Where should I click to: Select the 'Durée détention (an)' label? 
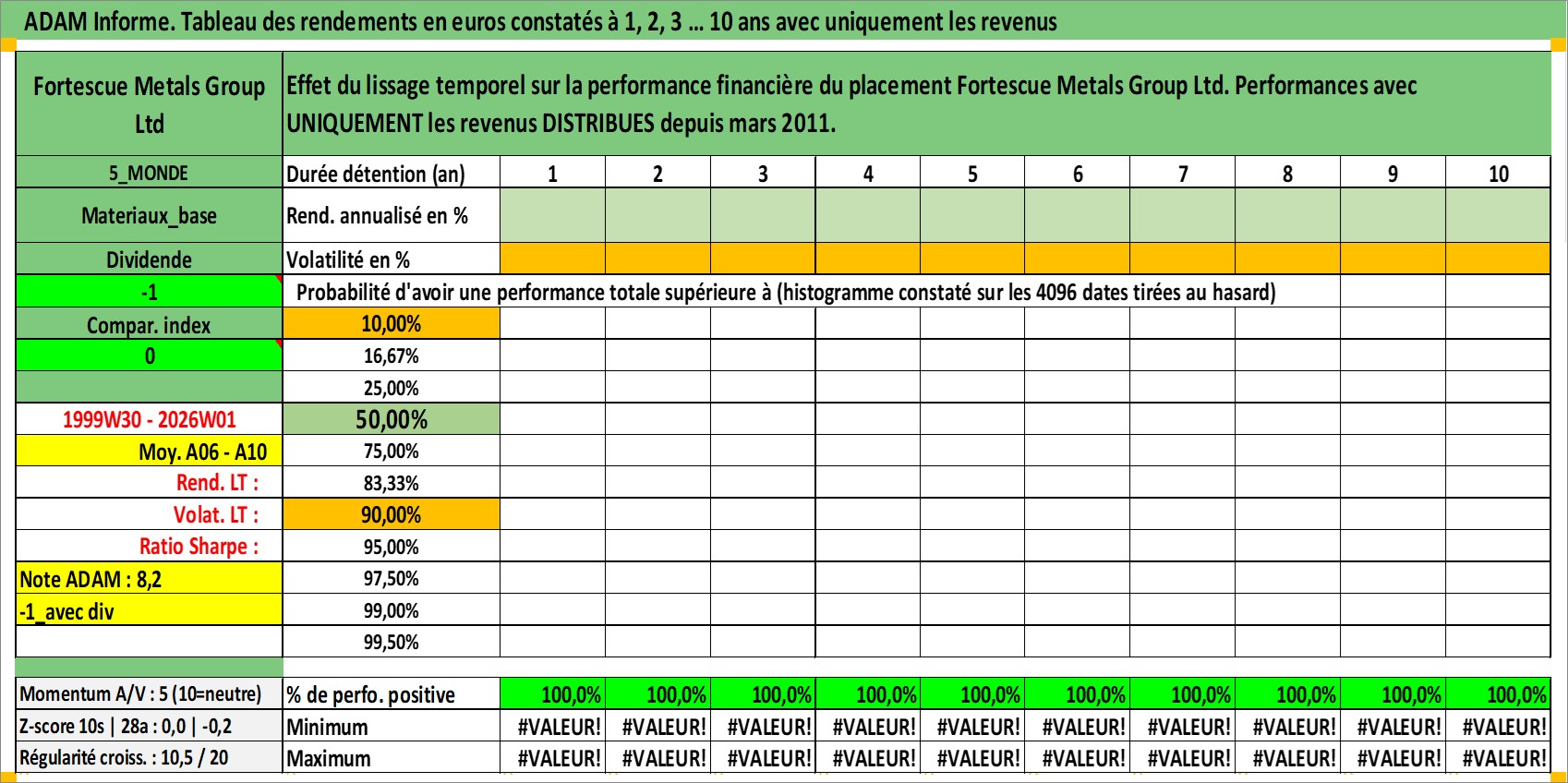[392, 173]
